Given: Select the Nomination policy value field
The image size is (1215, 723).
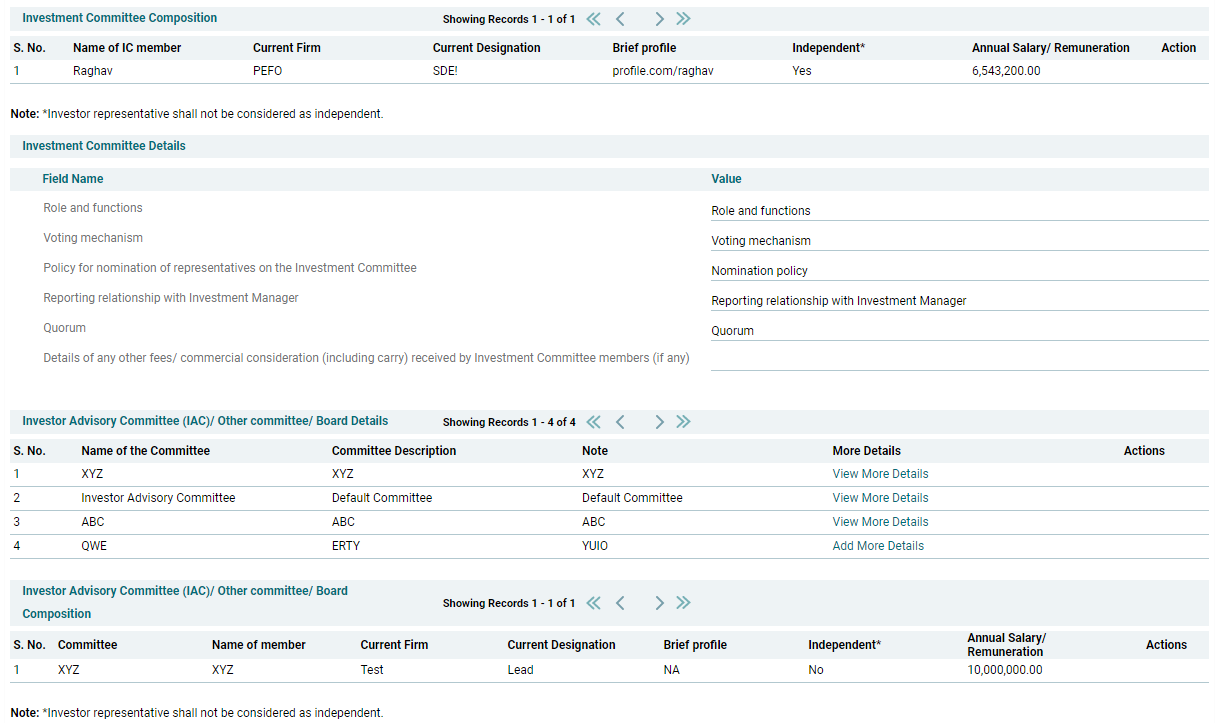Looking at the screenshot, I should pyautogui.click(x=958, y=271).
